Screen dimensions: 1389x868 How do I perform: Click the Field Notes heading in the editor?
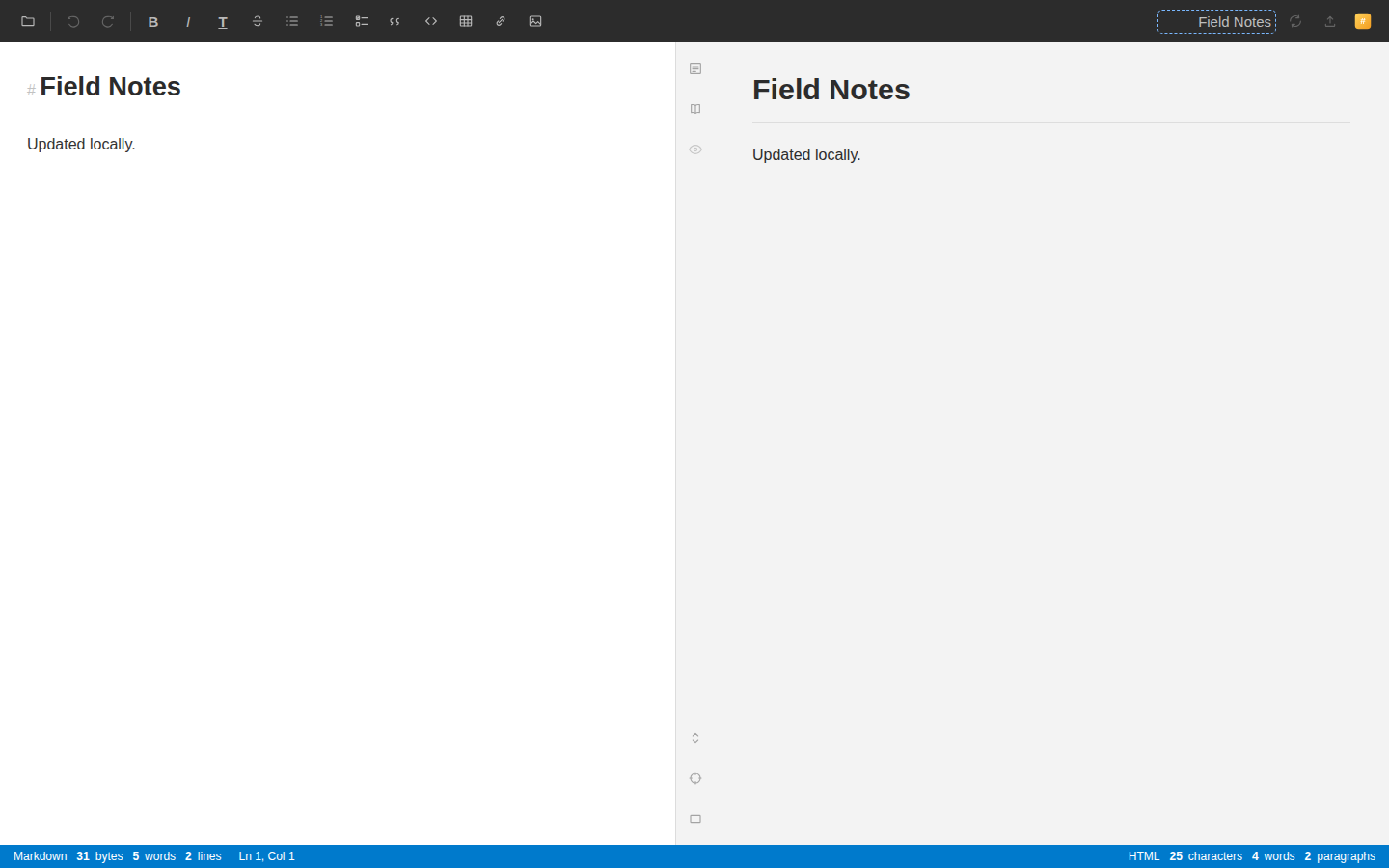pyautogui.click(x=111, y=87)
